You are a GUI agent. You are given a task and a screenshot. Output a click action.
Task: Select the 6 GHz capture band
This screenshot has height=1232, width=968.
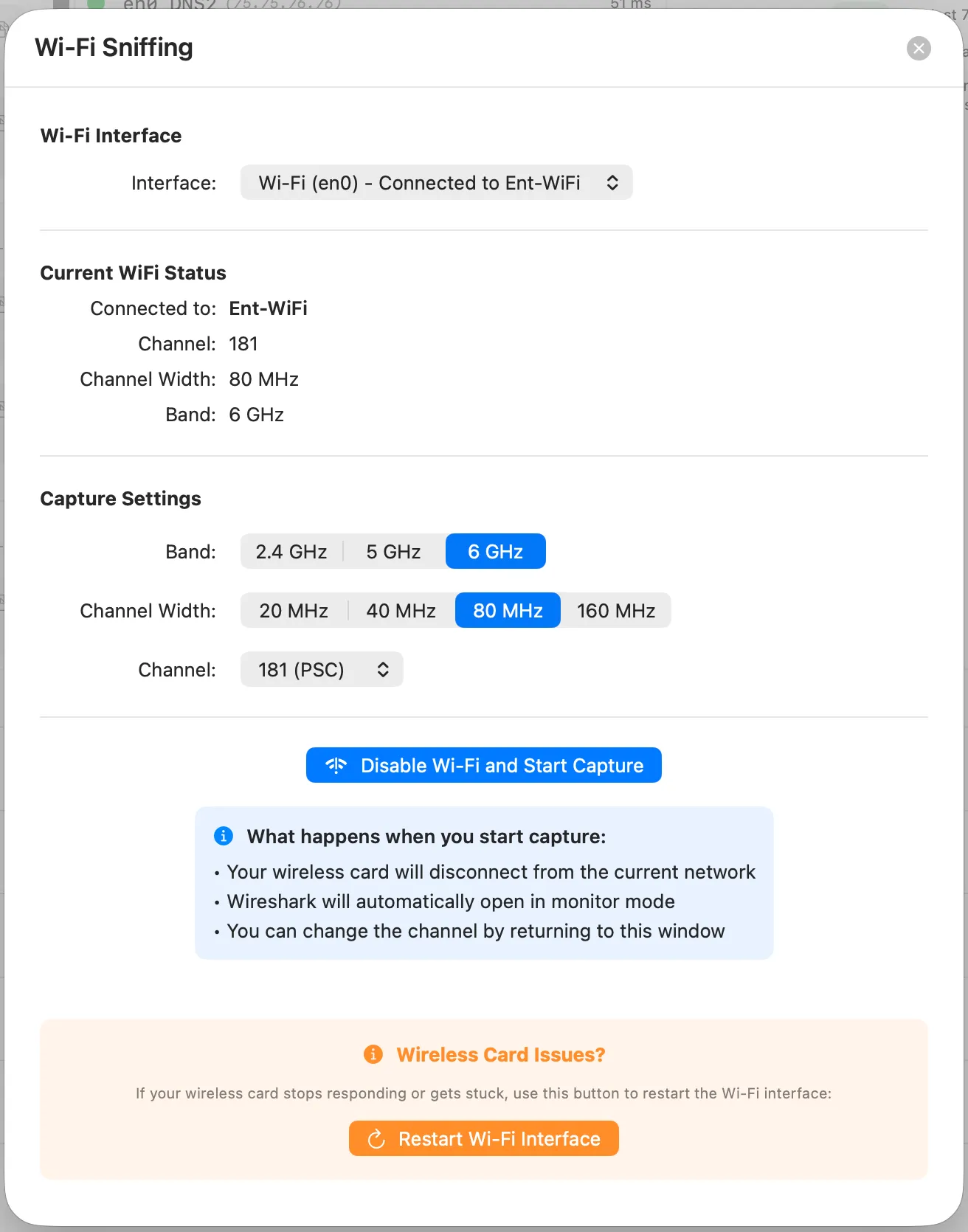[x=495, y=552]
